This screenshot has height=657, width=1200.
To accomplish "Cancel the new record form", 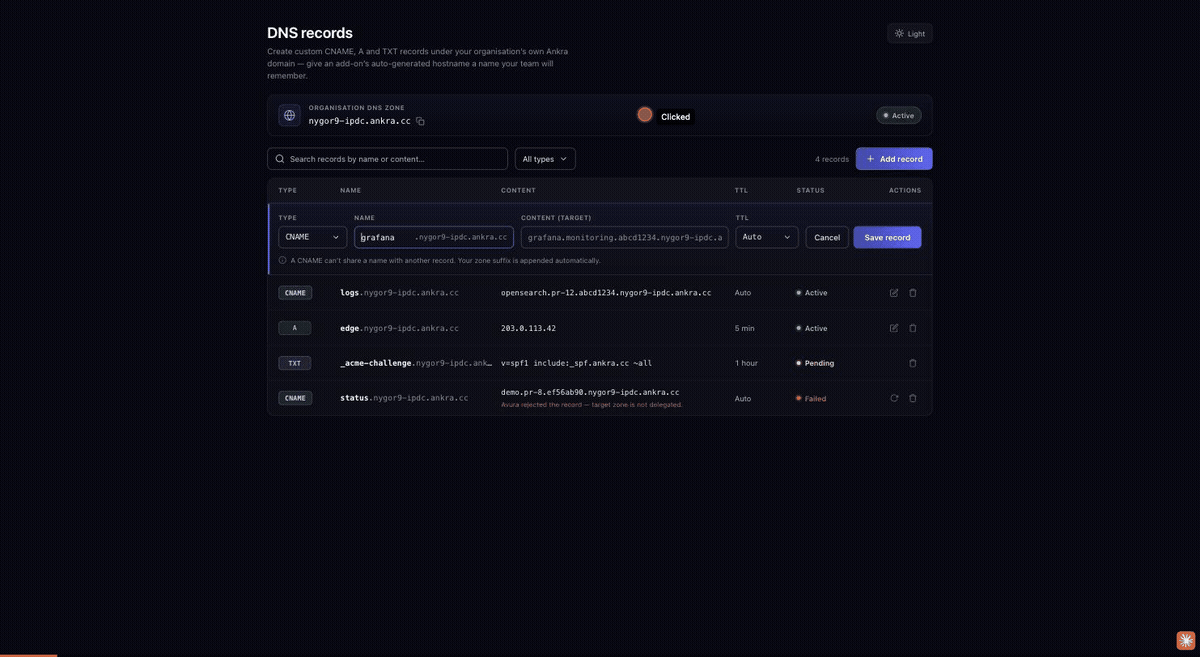I will (x=827, y=237).
